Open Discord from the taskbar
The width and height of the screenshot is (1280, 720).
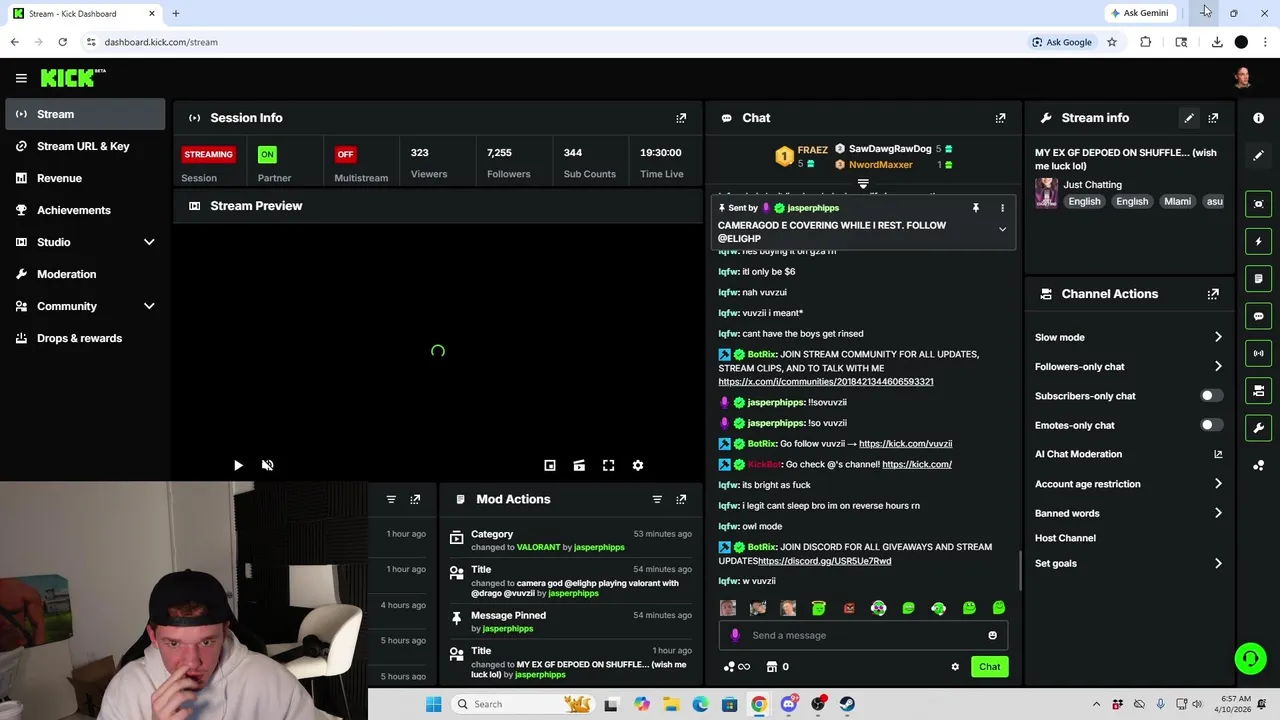click(x=789, y=704)
